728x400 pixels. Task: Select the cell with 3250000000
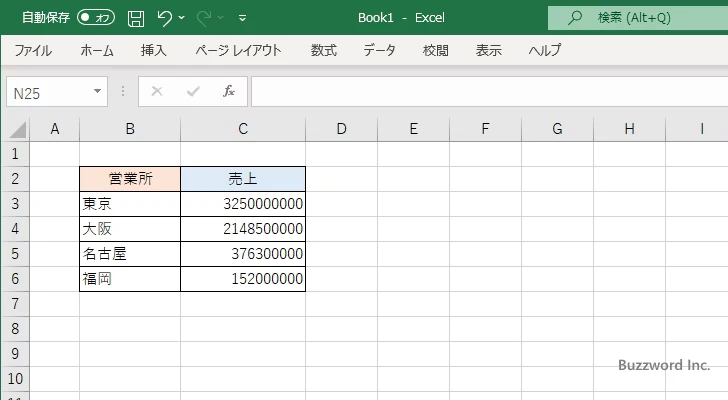(x=243, y=204)
